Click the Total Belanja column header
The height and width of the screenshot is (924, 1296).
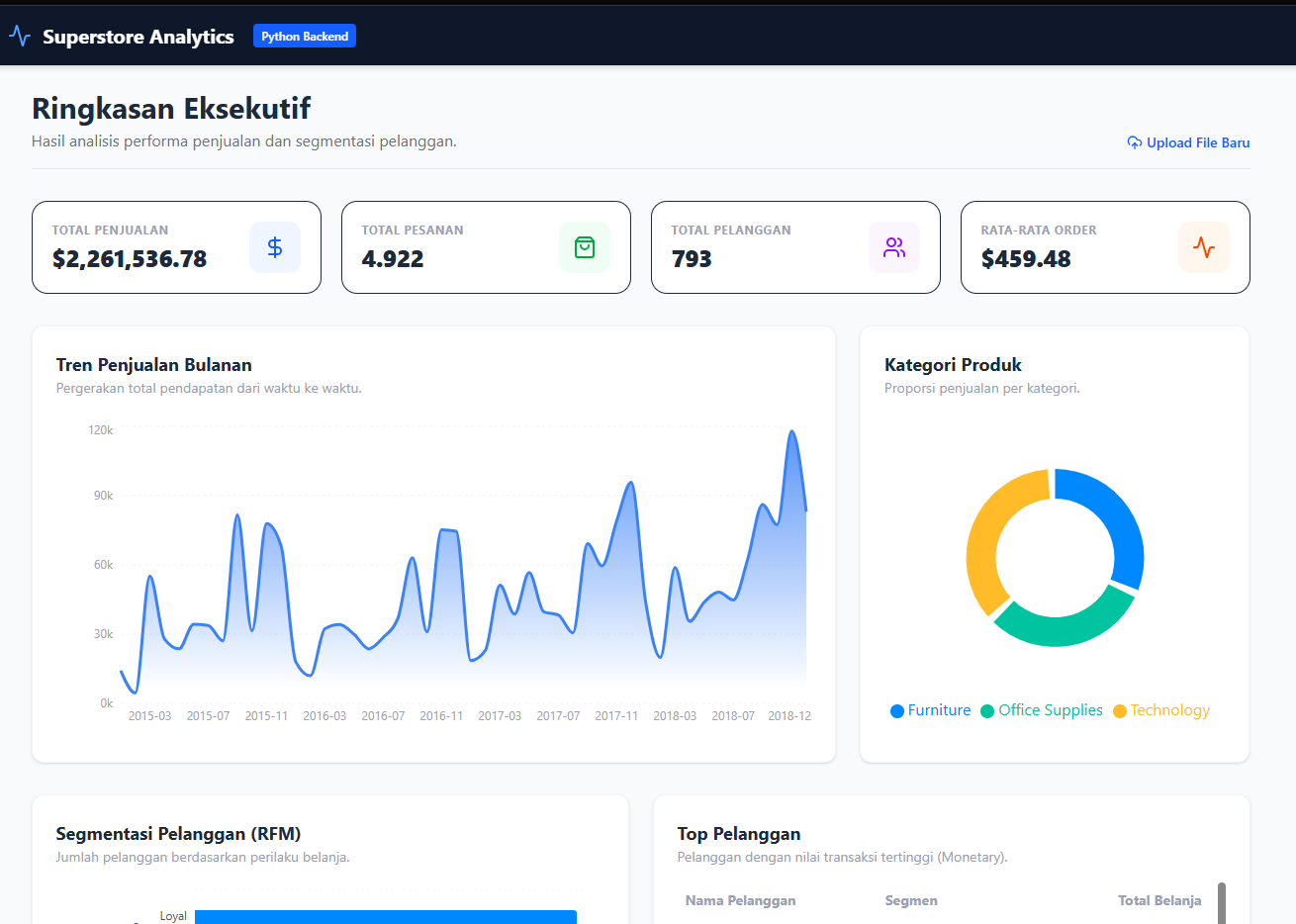click(x=1159, y=900)
